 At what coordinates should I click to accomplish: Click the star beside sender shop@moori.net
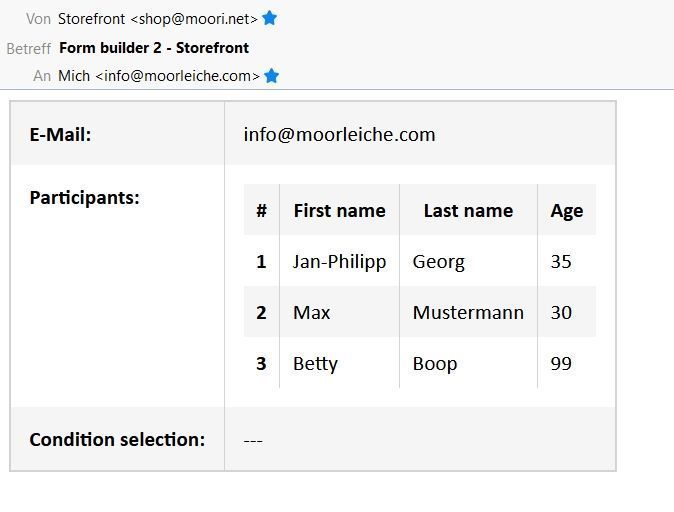(x=270, y=18)
